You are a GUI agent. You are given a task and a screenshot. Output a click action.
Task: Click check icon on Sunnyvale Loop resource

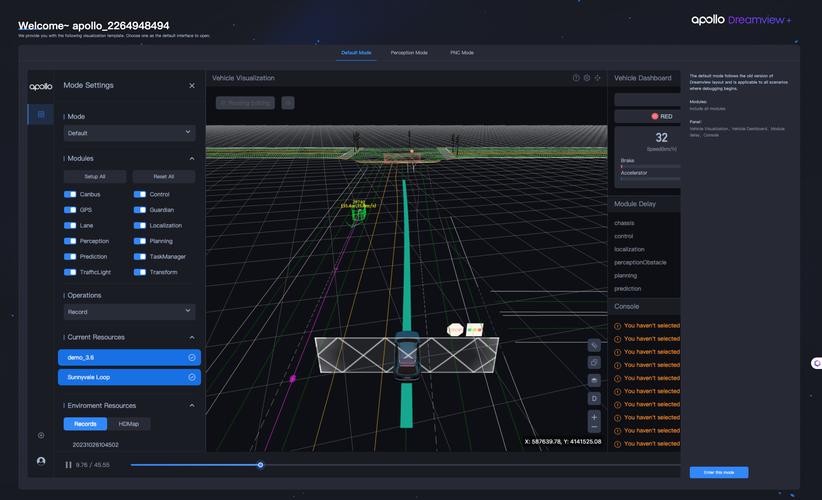tap(192, 377)
